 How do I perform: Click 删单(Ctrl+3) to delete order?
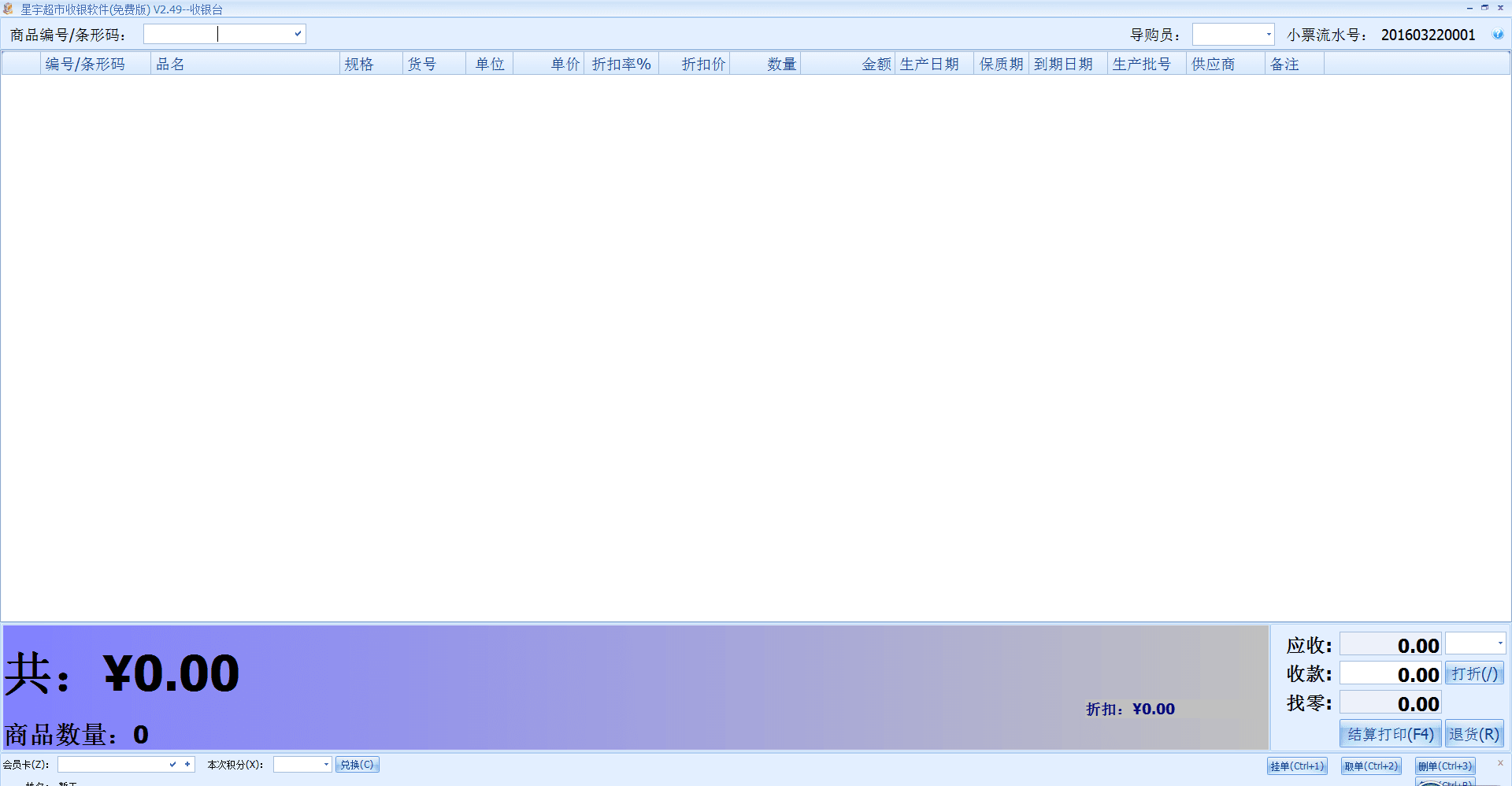[1445, 766]
